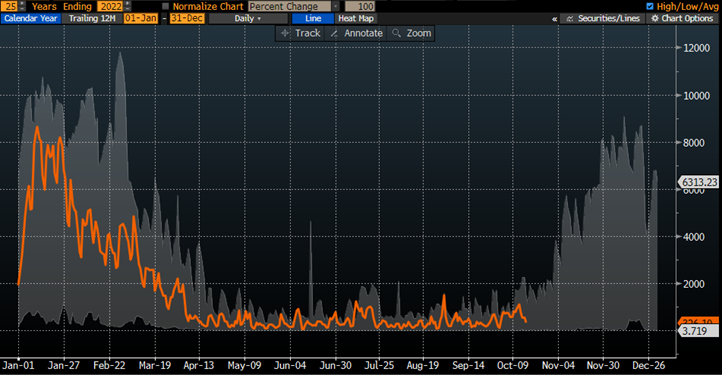Viewport: 722px width, 375px height.
Task: Toggle the Normalize Chart checkbox
Action: click(x=166, y=6)
